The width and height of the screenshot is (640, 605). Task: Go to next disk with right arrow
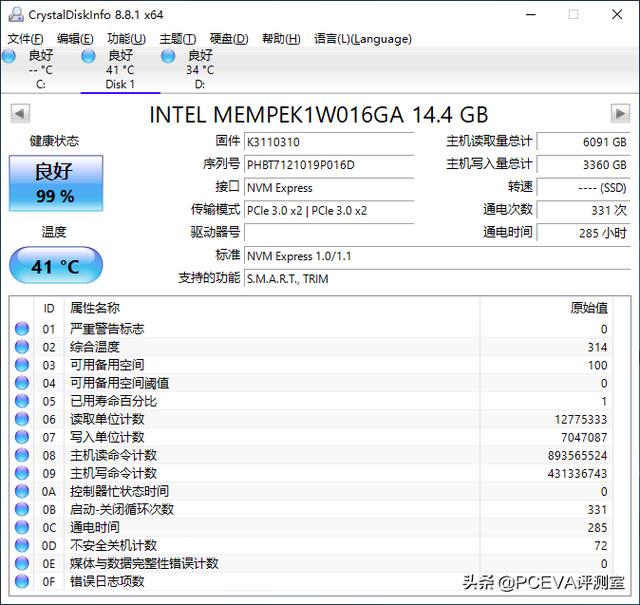tap(620, 113)
